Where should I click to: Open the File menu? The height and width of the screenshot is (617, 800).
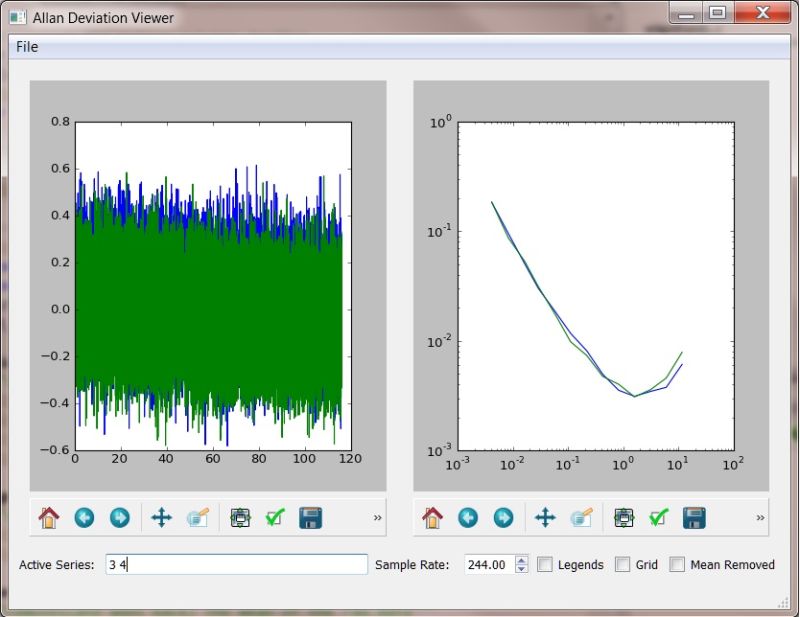tap(26, 46)
